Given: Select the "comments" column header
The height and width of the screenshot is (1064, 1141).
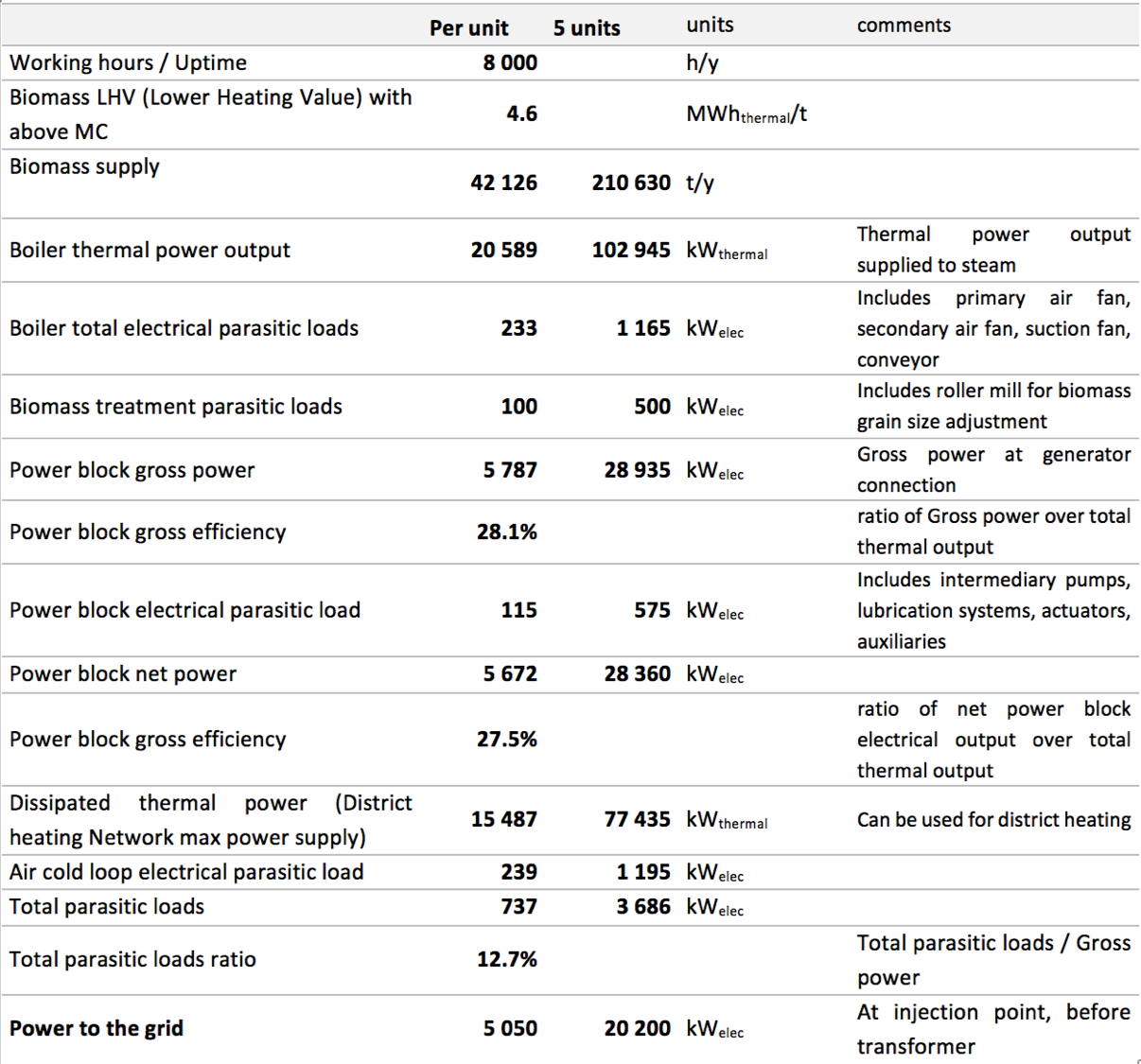Looking at the screenshot, I should tap(904, 26).
